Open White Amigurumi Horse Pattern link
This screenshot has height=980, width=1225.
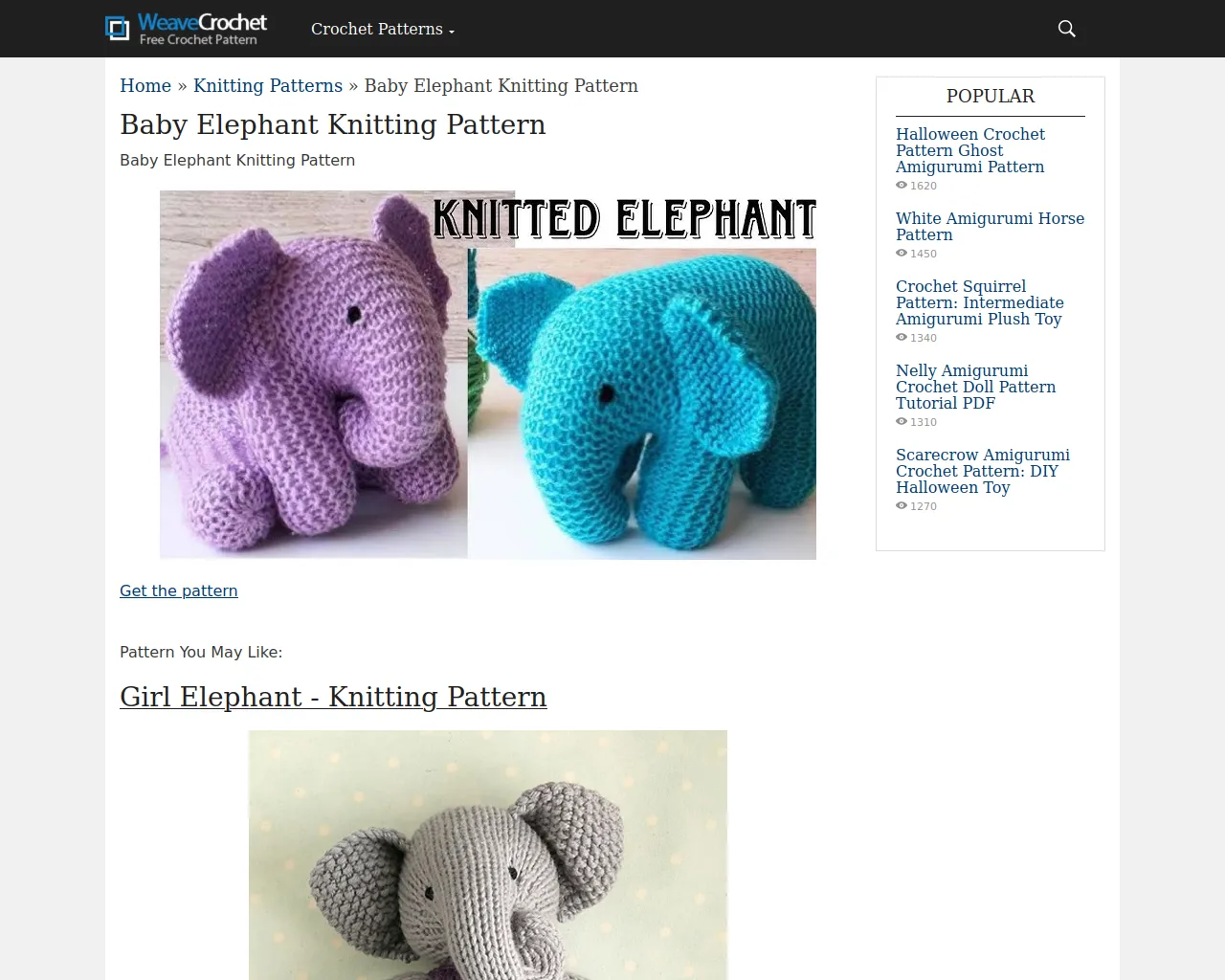tap(990, 226)
